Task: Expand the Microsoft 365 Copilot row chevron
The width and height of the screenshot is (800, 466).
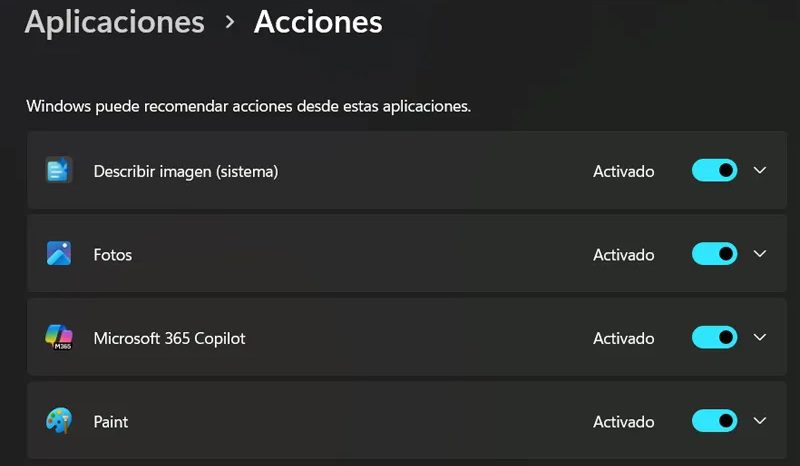Action: click(x=760, y=338)
